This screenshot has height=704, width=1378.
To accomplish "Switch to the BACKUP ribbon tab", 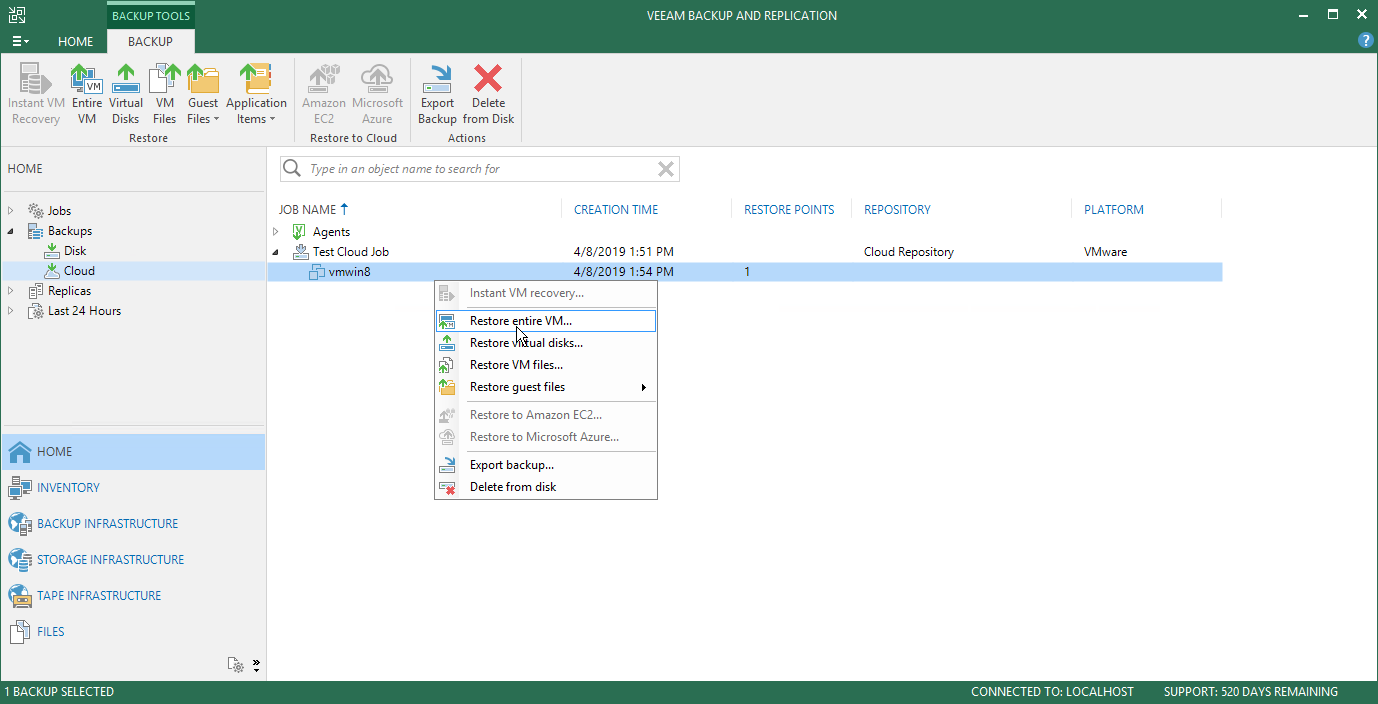I will [150, 42].
